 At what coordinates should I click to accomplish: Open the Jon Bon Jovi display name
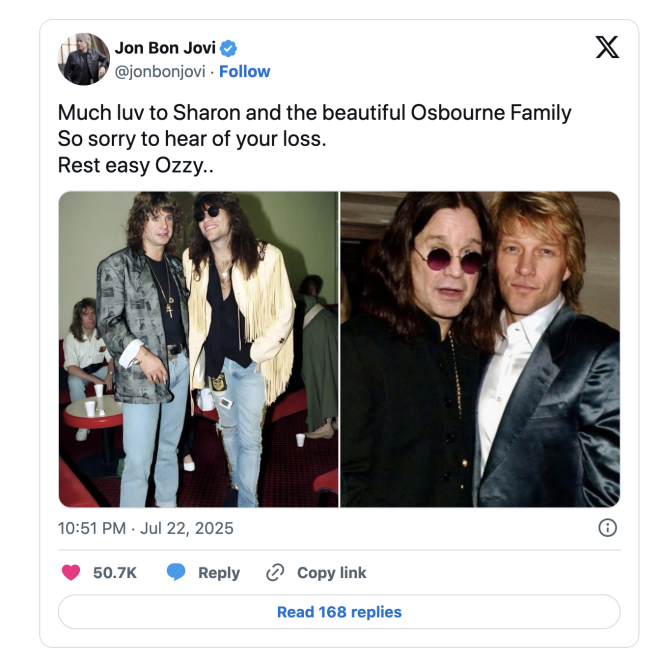[x=165, y=48]
